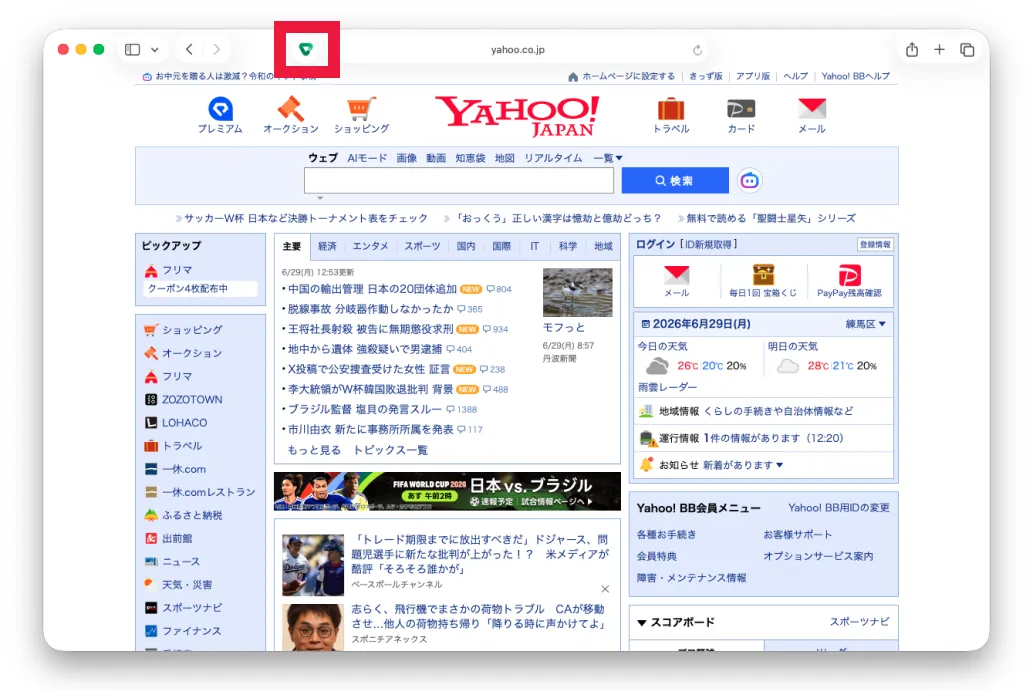
Task: Click Yahoo! BB用IDの変更 link
Action: tap(839, 508)
